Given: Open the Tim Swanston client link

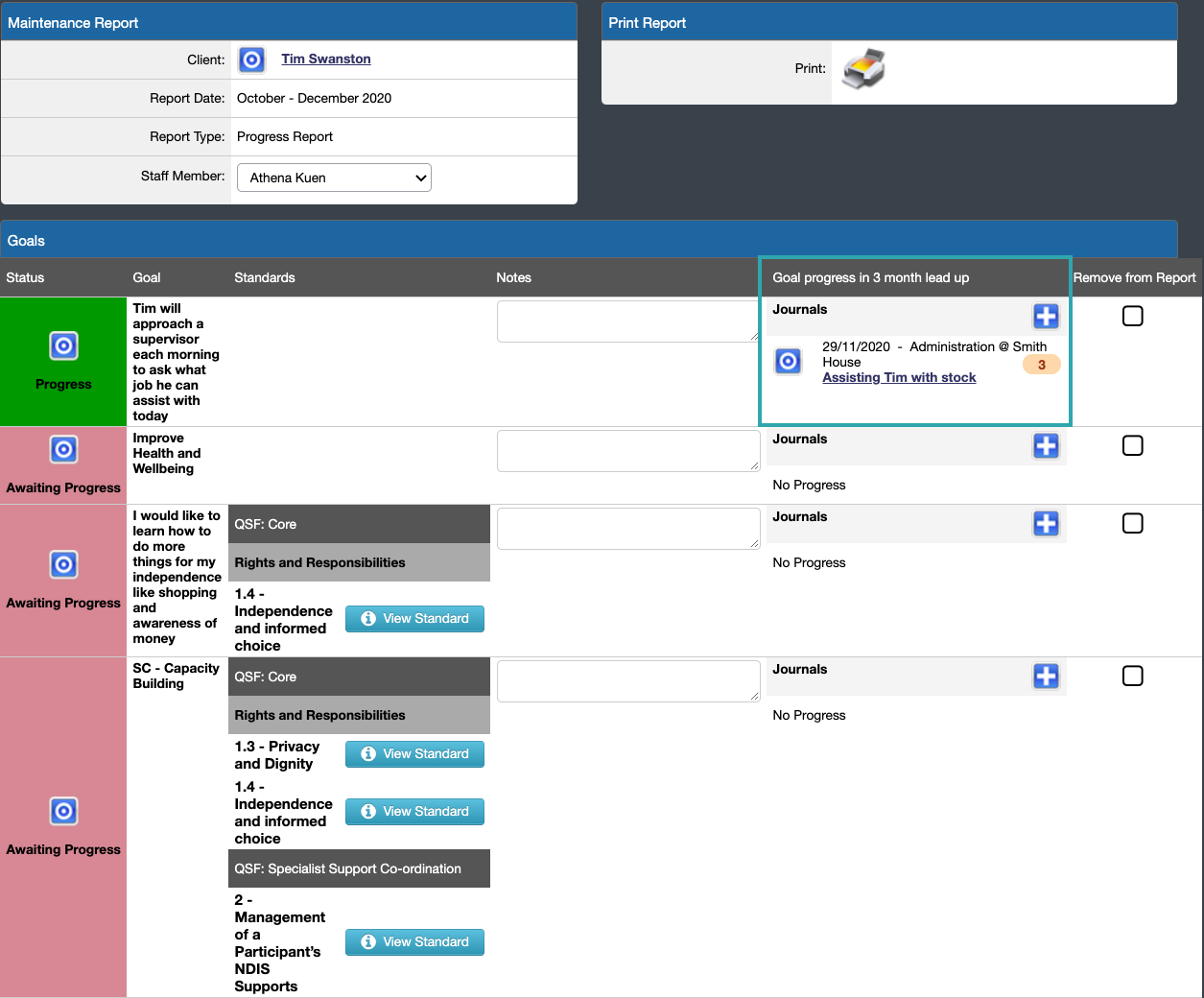Looking at the screenshot, I should pos(325,59).
